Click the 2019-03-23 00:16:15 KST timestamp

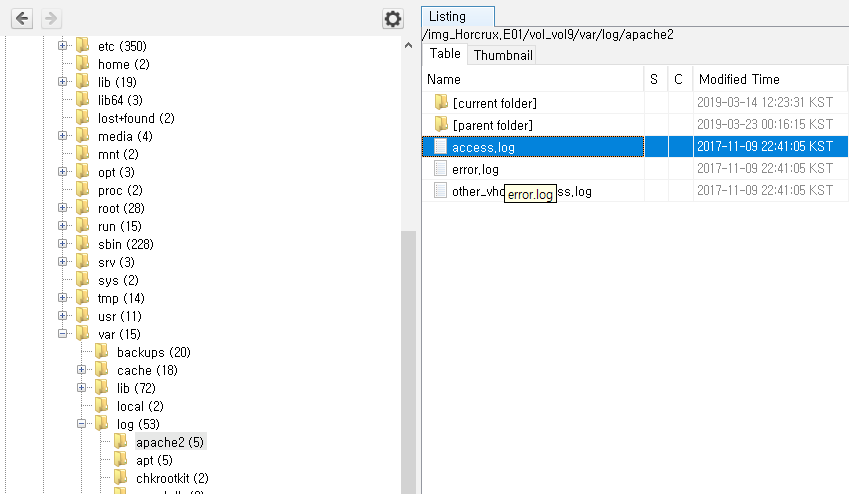[x=765, y=124]
